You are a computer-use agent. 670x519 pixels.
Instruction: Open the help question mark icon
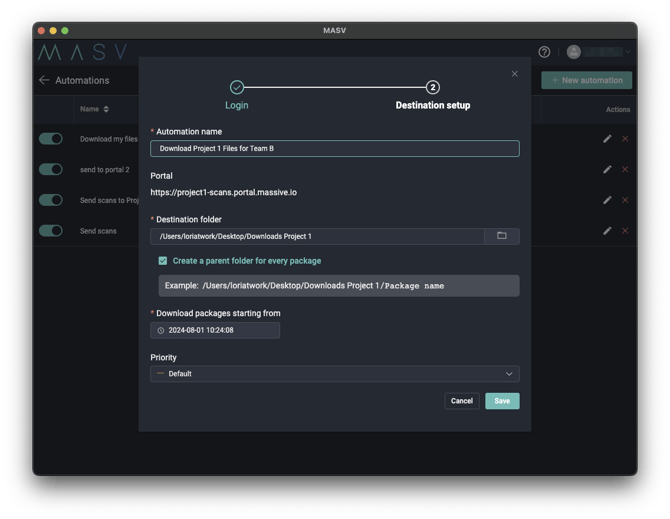coord(544,52)
